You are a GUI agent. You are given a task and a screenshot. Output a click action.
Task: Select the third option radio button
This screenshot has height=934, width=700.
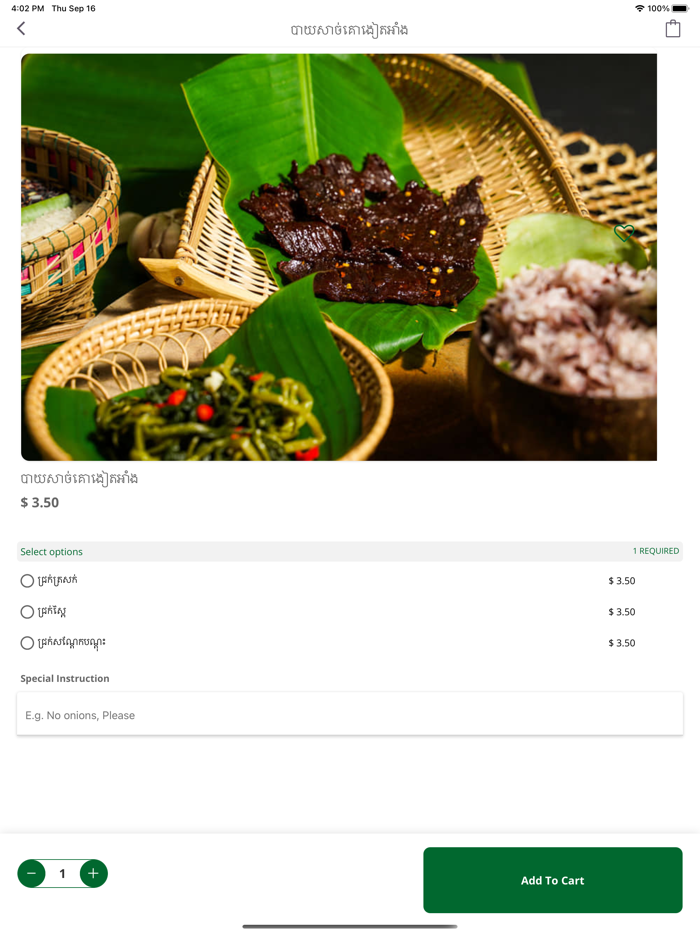[x=27, y=643]
